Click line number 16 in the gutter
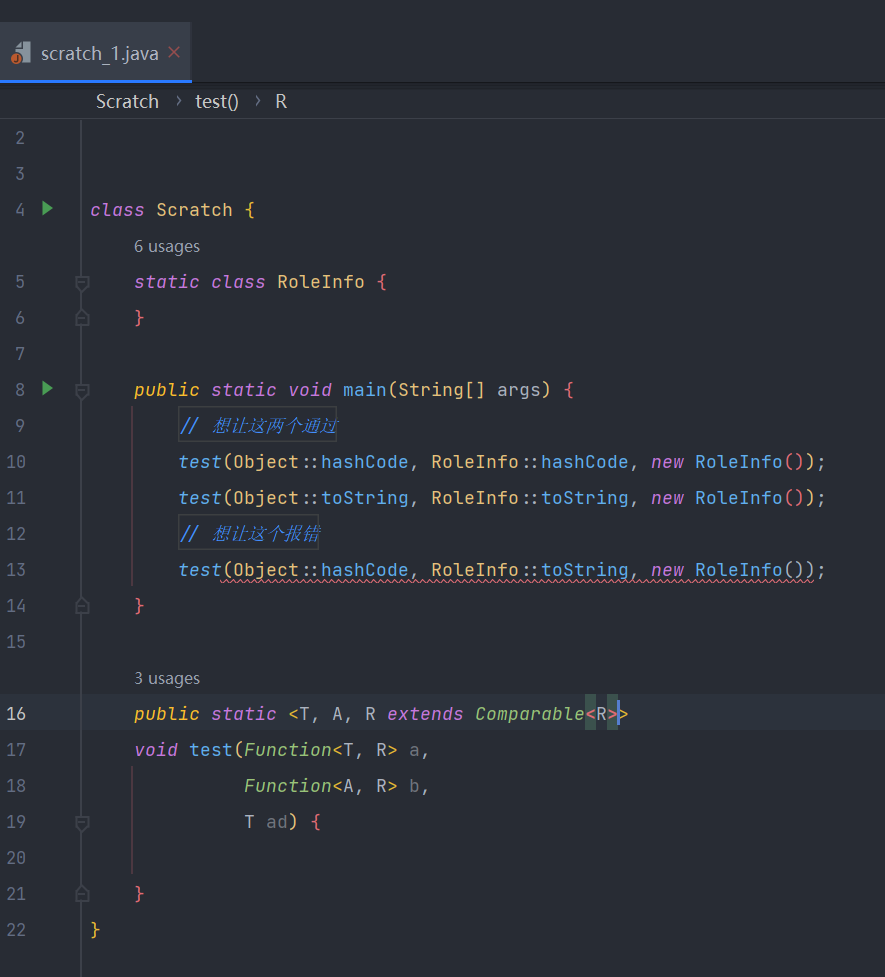Image resolution: width=885 pixels, height=977 pixels. pos(16,714)
